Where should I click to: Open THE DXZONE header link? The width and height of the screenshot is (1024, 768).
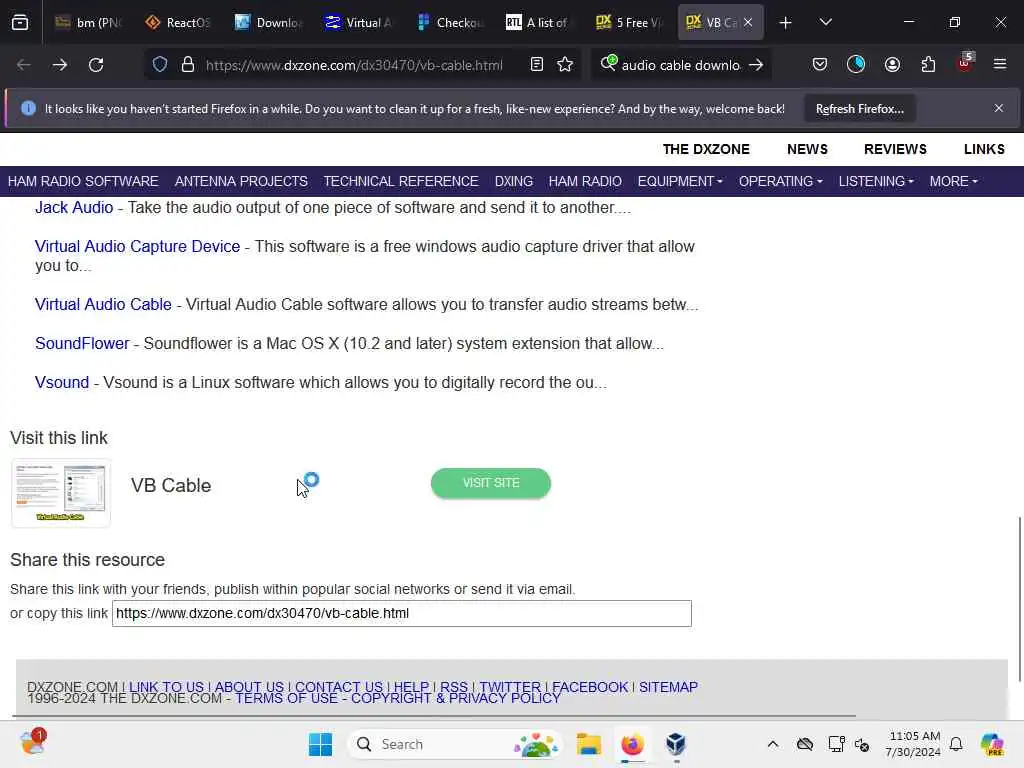coord(706,149)
